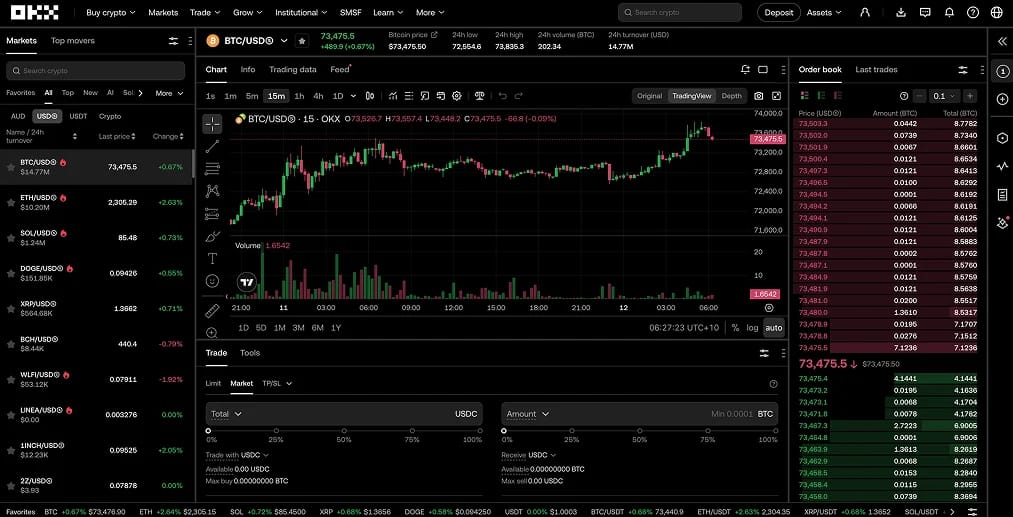Toggle favorite star for ETH/USD row
The height and width of the screenshot is (517, 1013).
11,202
